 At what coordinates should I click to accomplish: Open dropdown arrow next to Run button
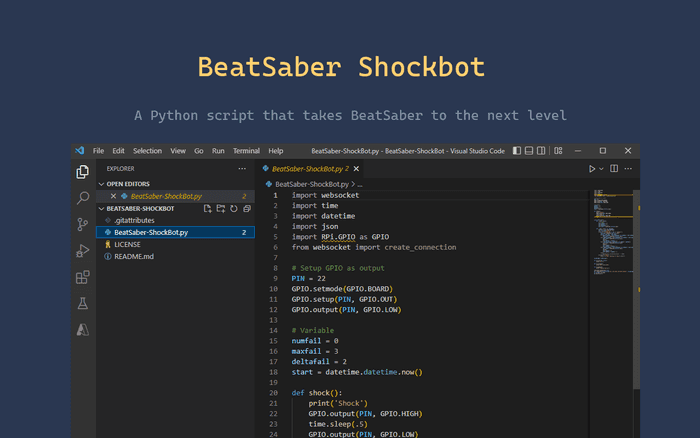point(601,169)
